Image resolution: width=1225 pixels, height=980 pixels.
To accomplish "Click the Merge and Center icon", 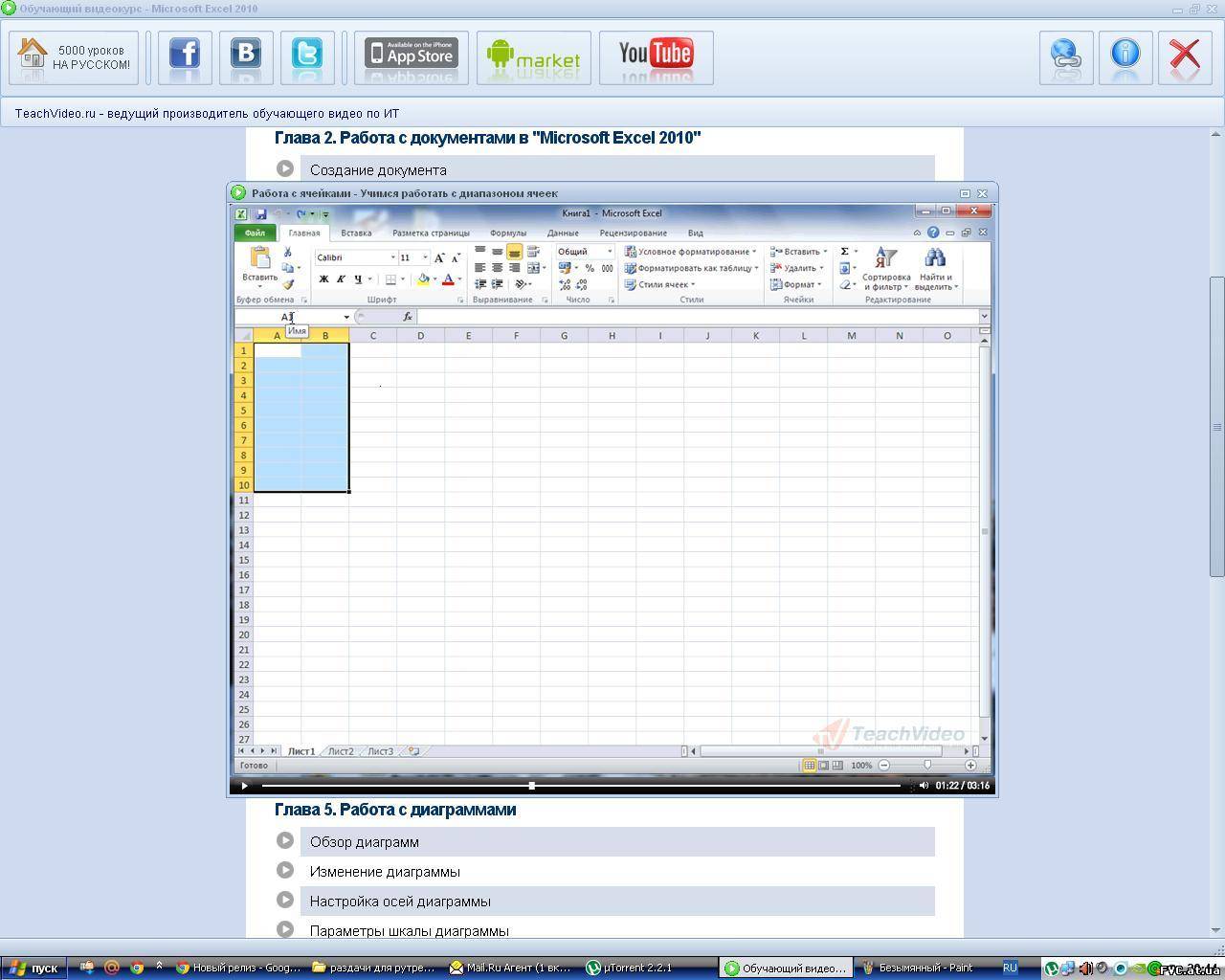I will 534,268.
